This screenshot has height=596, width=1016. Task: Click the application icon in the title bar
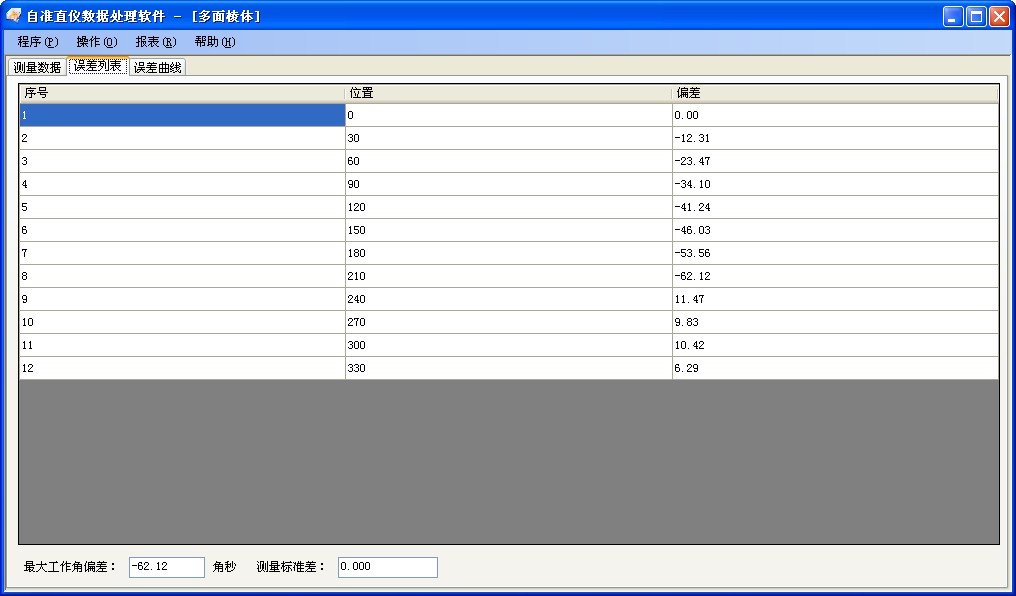(x=14, y=15)
